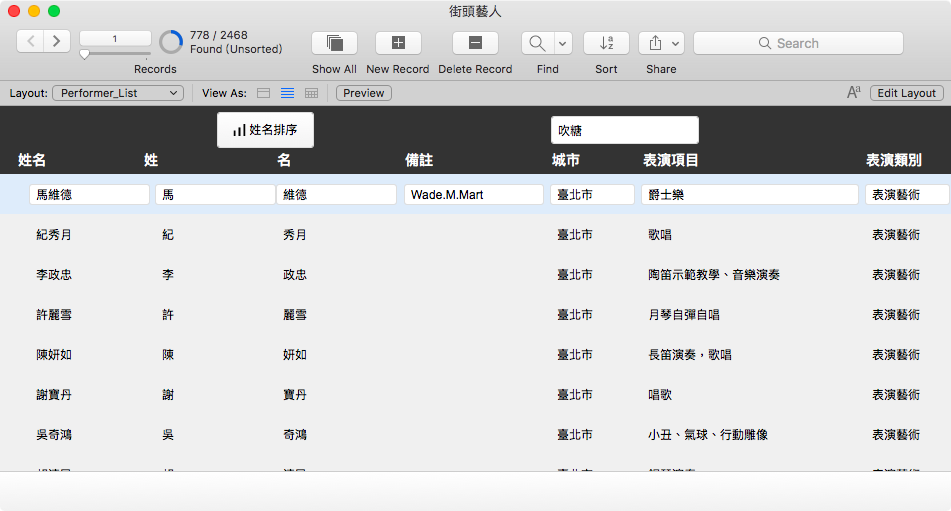Click the Wade.M.Mart note field
The width and height of the screenshot is (951, 511).
pos(474,195)
